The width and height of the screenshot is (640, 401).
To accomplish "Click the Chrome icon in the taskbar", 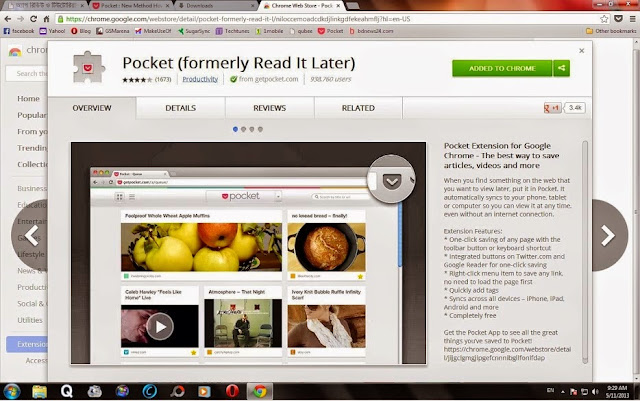I will 260,392.
